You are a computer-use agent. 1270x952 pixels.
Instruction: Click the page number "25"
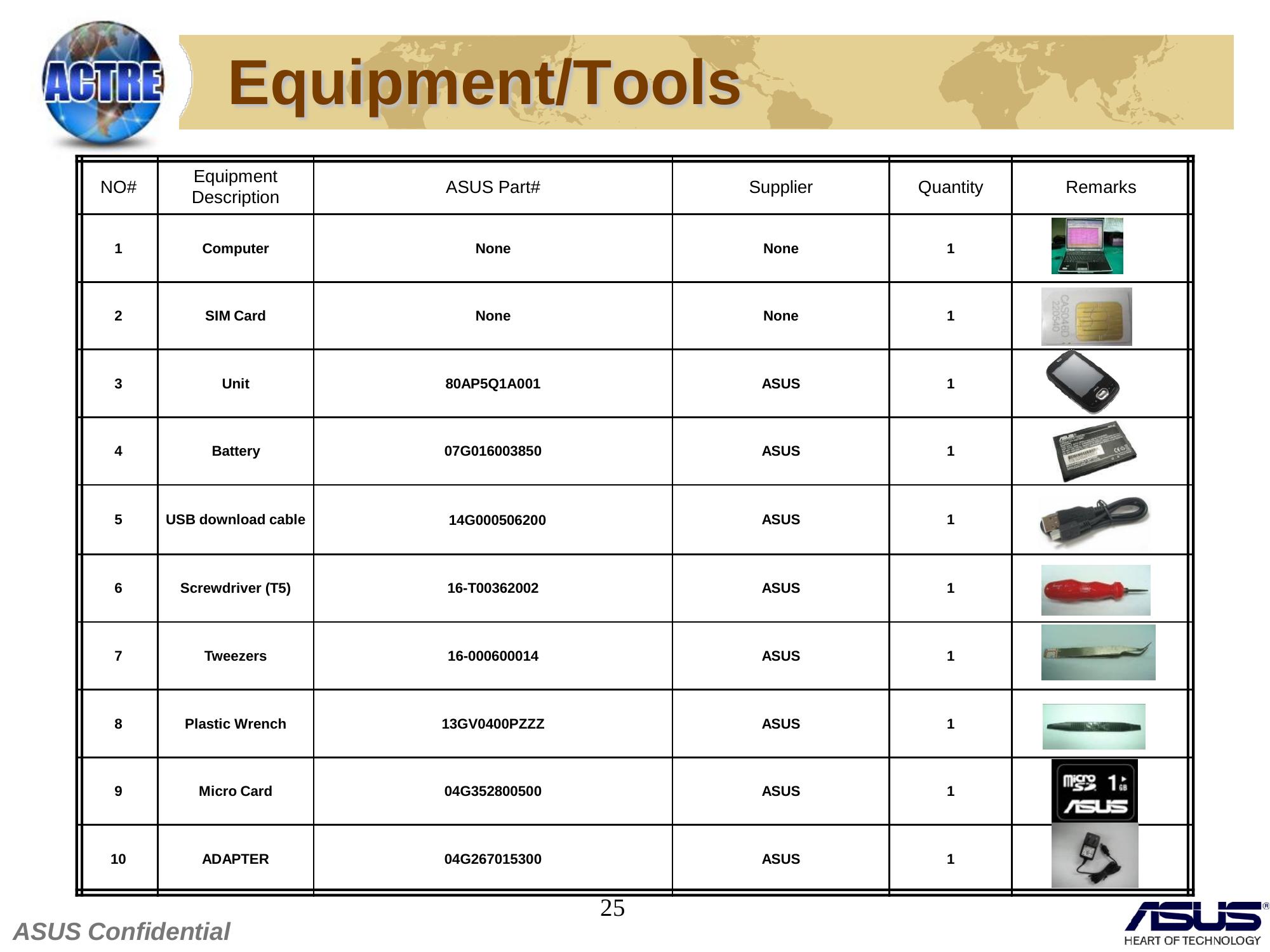pyautogui.click(x=613, y=909)
